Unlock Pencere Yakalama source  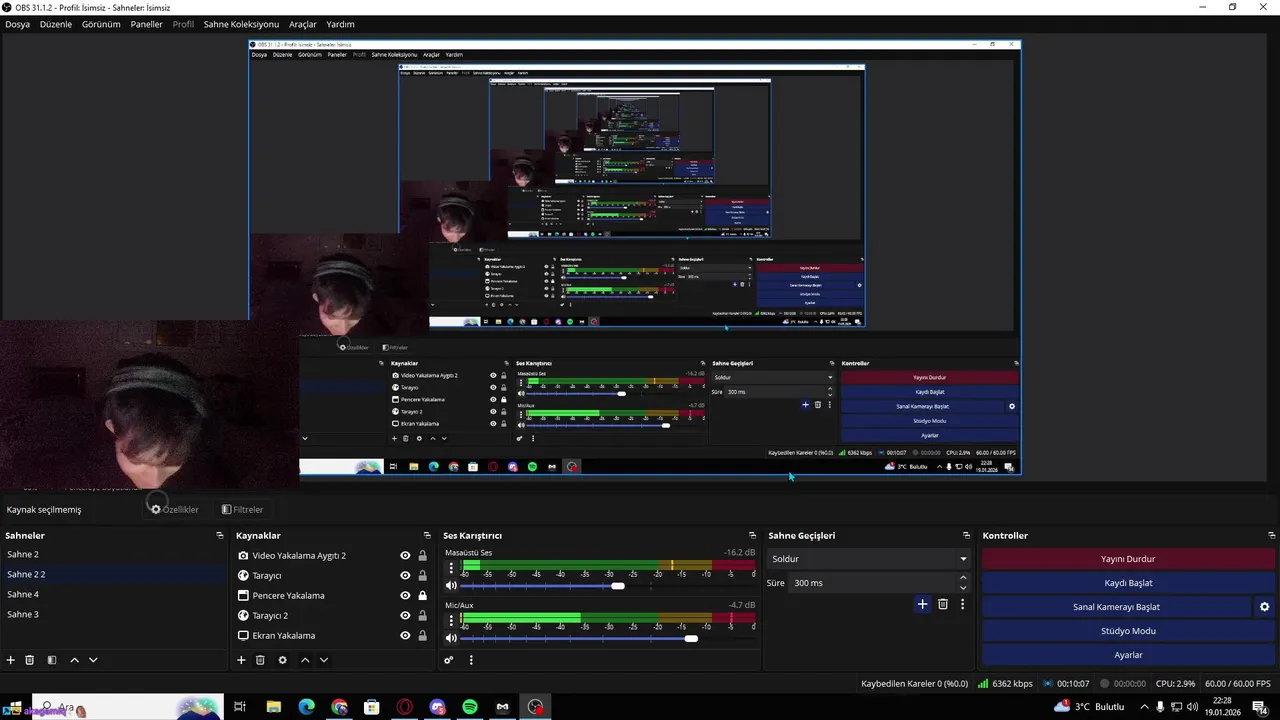(x=422, y=596)
